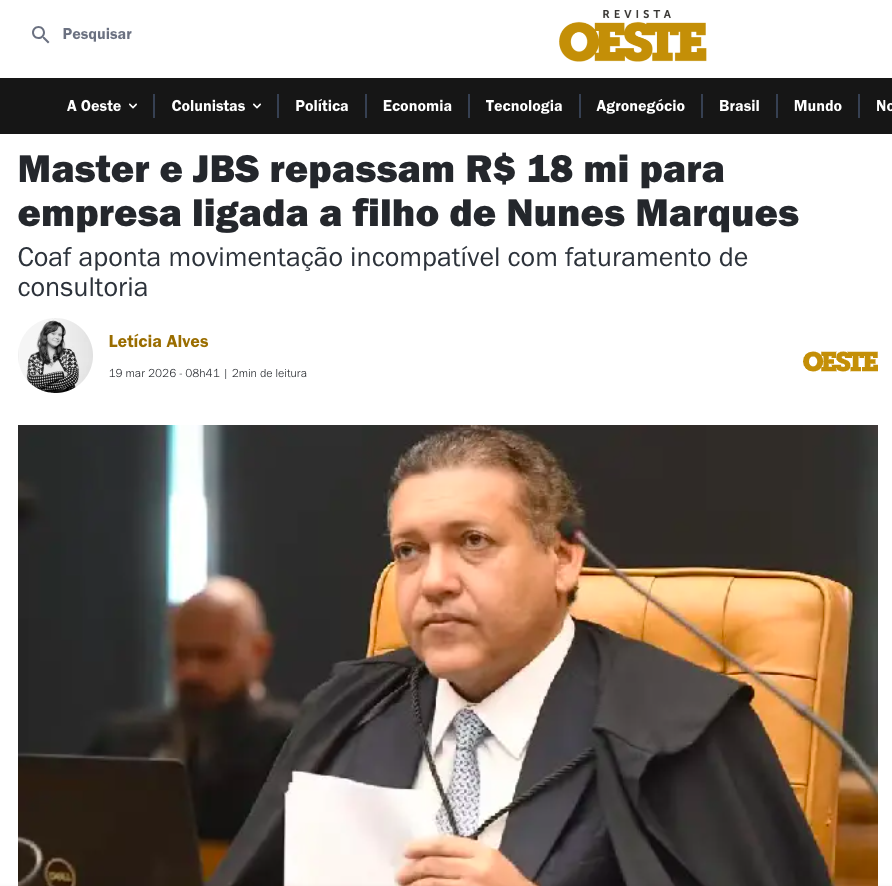Open the Revista Oeste header logo
Viewport: 892px width, 886px height.
tap(633, 35)
